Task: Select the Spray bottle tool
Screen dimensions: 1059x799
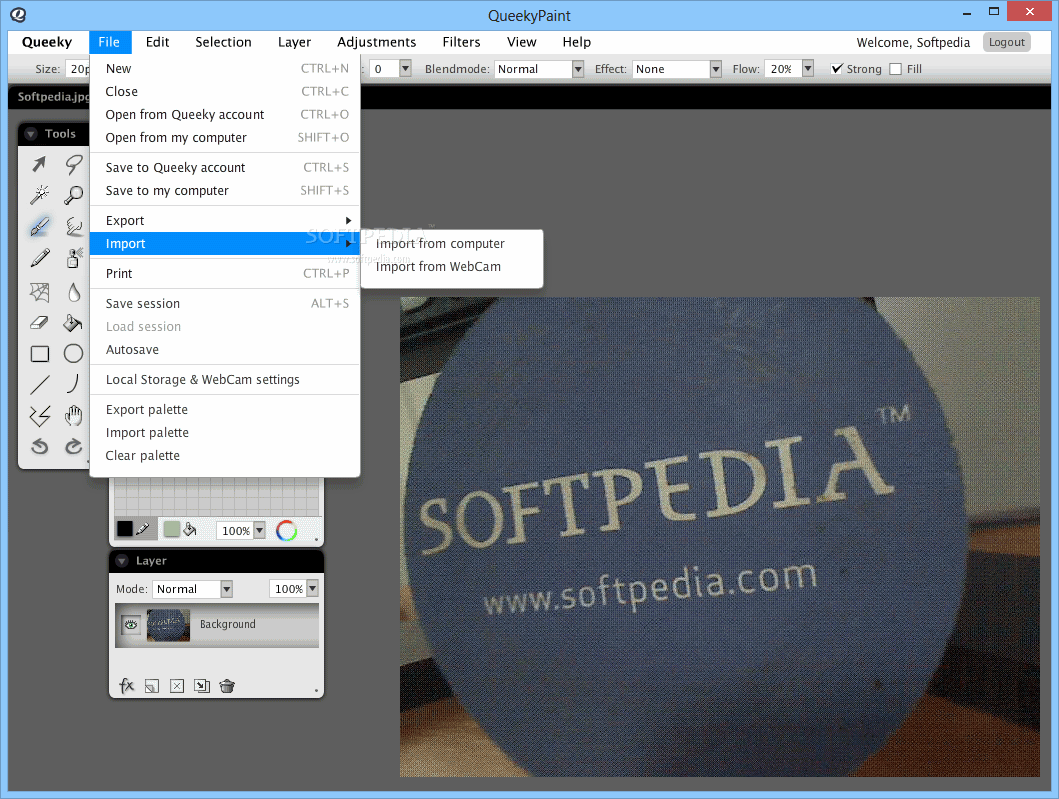Action: pos(74,258)
